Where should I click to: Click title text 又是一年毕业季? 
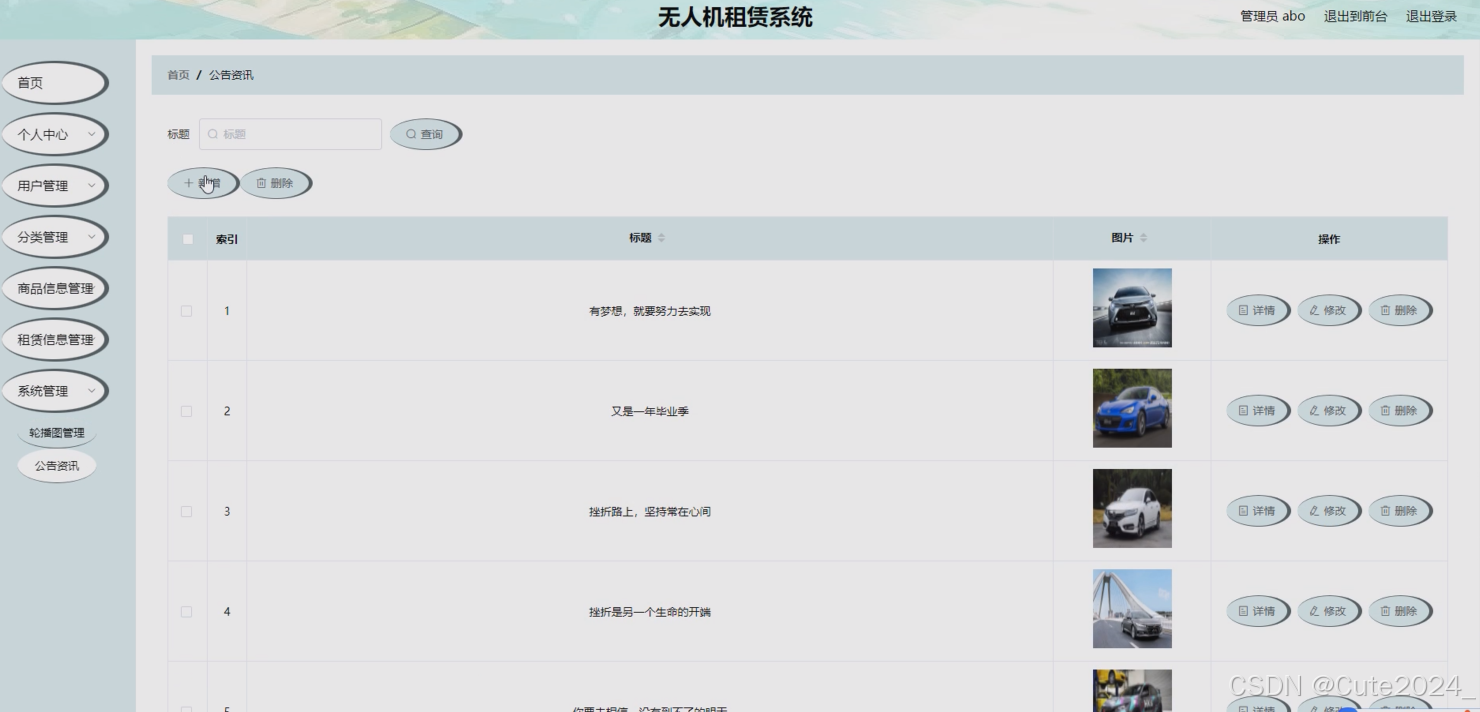point(650,411)
